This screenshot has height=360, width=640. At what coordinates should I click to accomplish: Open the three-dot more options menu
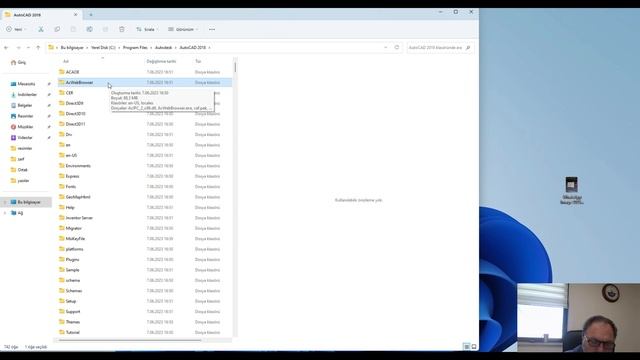tap(212, 29)
